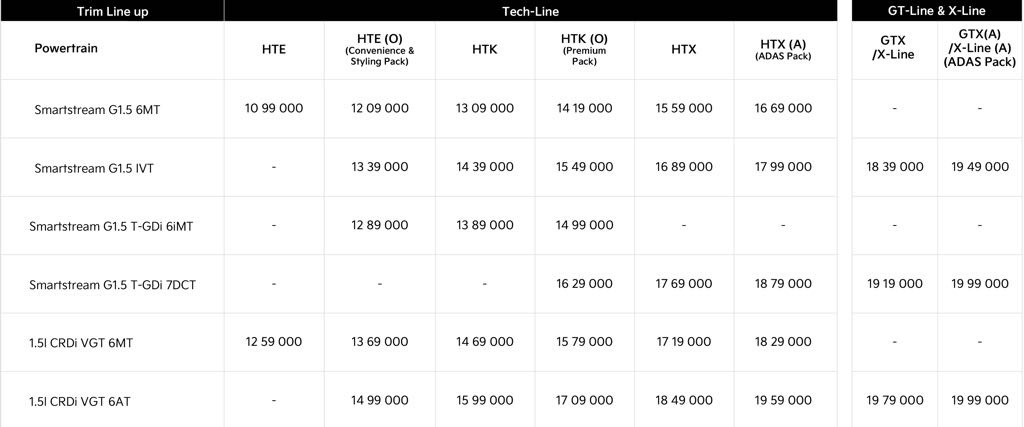Select the Smartstream G1.5 6MT row label
Image resolution: width=1024 pixels, height=427 pixels.
click(x=96, y=109)
